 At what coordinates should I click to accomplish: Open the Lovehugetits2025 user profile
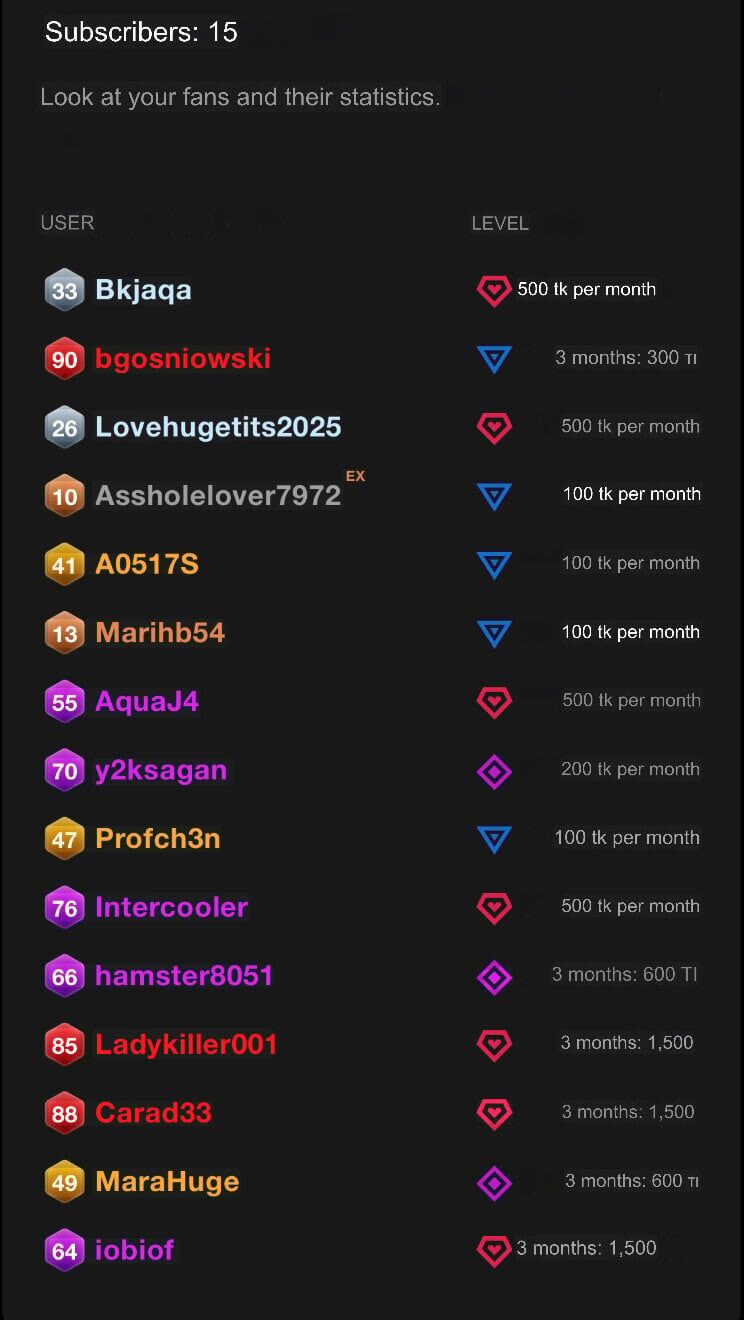(x=218, y=427)
